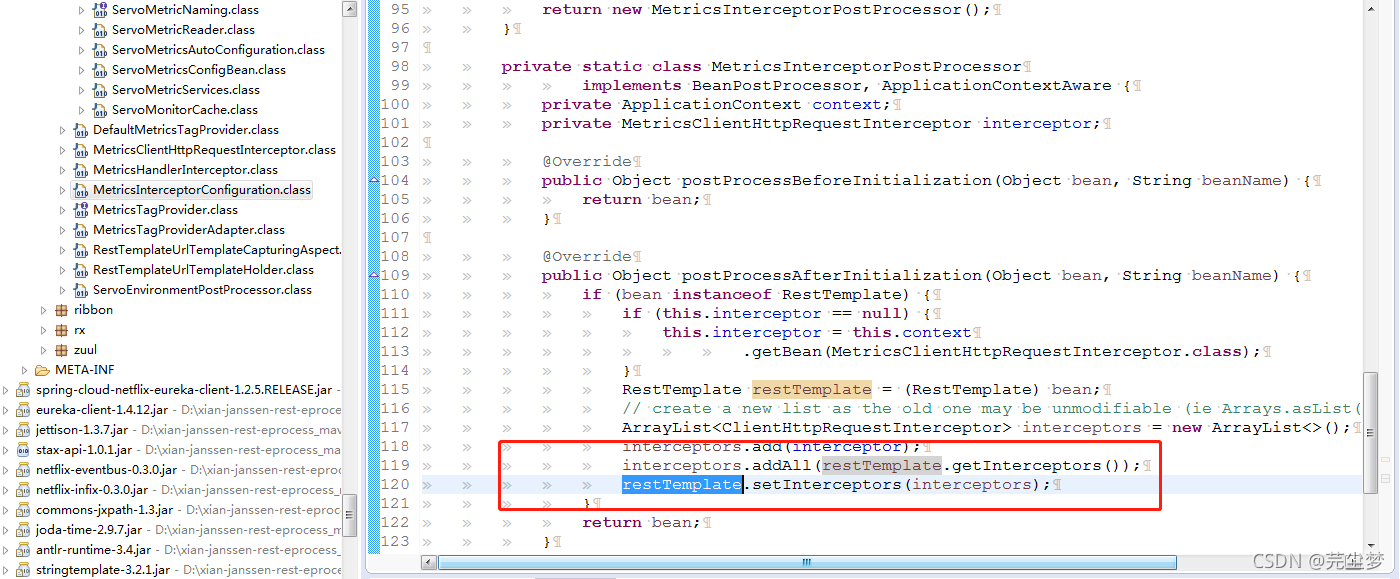Viewport: 1400px width, 579px height.
Task: Click the joda-time-2.9.7.jar icon
Action: [24, 530]
